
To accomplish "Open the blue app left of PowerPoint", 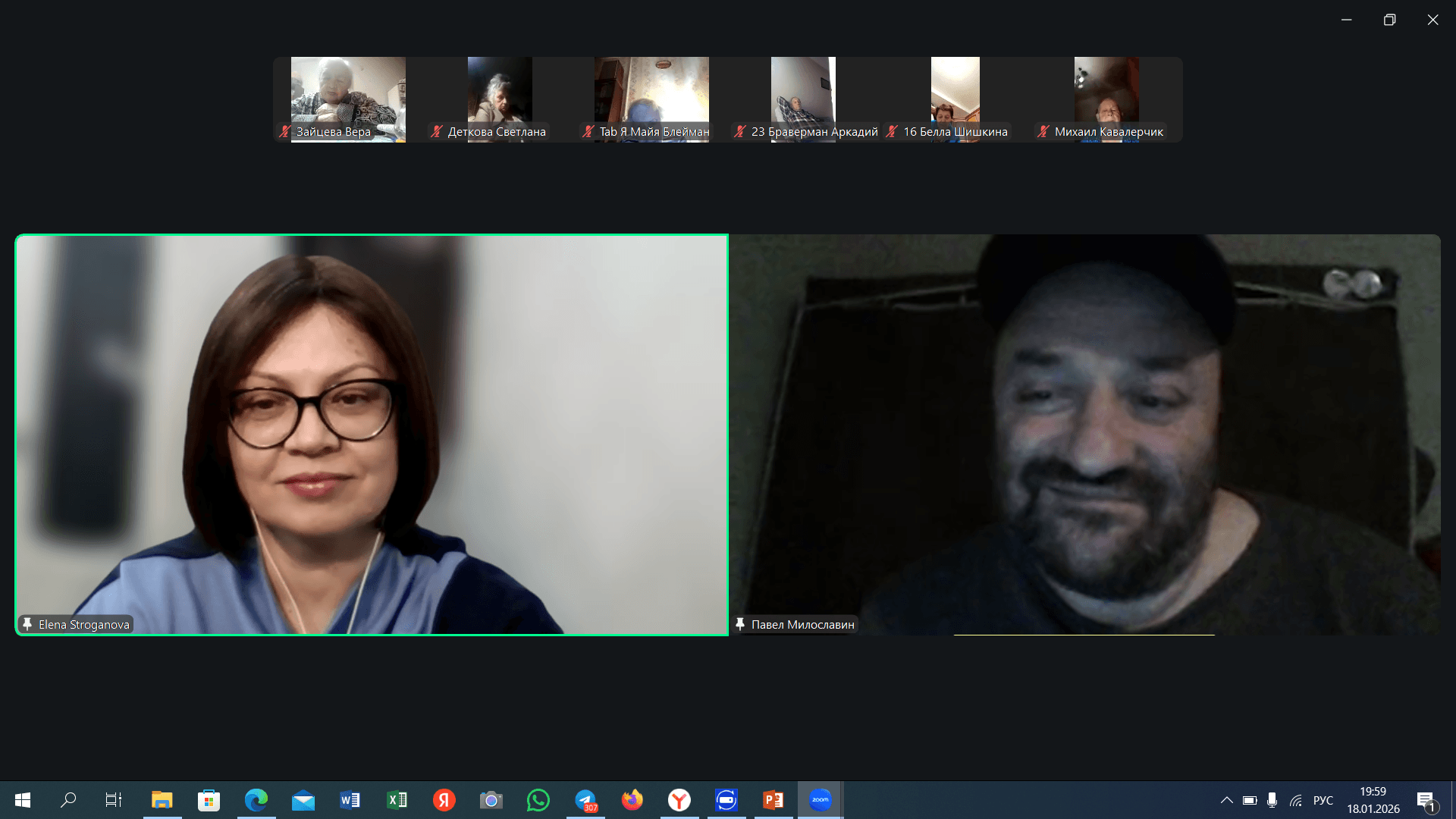I will click(726, 800).
